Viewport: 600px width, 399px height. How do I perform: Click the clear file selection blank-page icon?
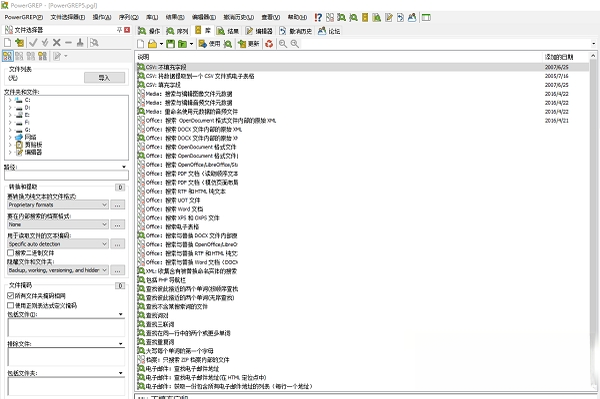[7, 42]
